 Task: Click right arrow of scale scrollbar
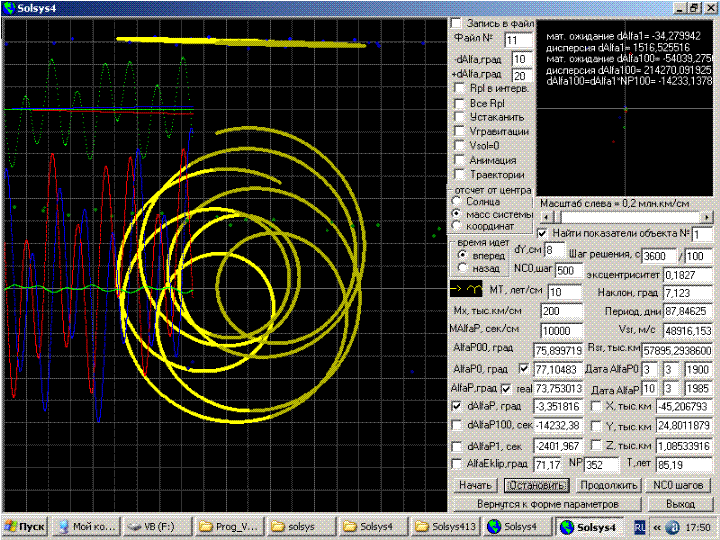[707, 217]
